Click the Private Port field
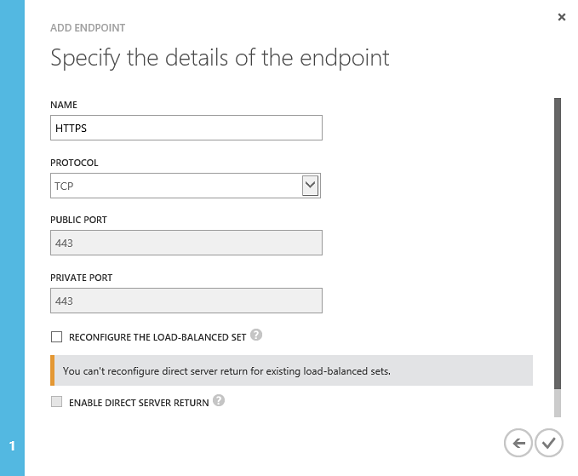 [186, 300]
